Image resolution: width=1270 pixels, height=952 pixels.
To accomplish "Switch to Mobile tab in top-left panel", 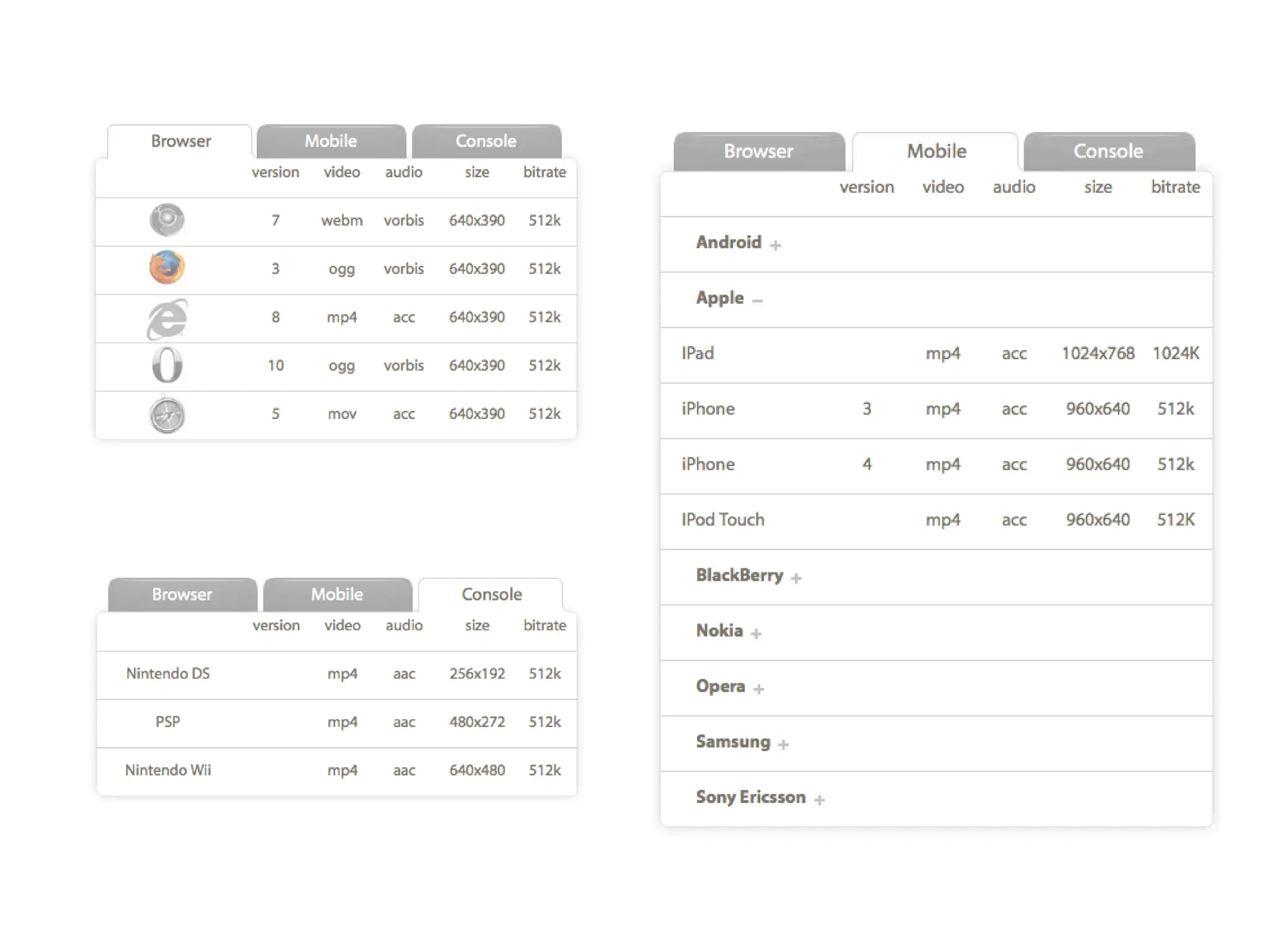I will point(331,141).
